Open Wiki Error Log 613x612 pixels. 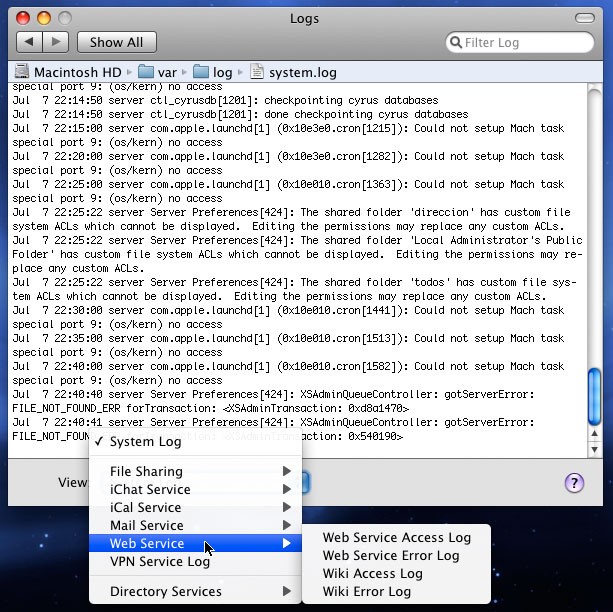(x=396, y=592)
